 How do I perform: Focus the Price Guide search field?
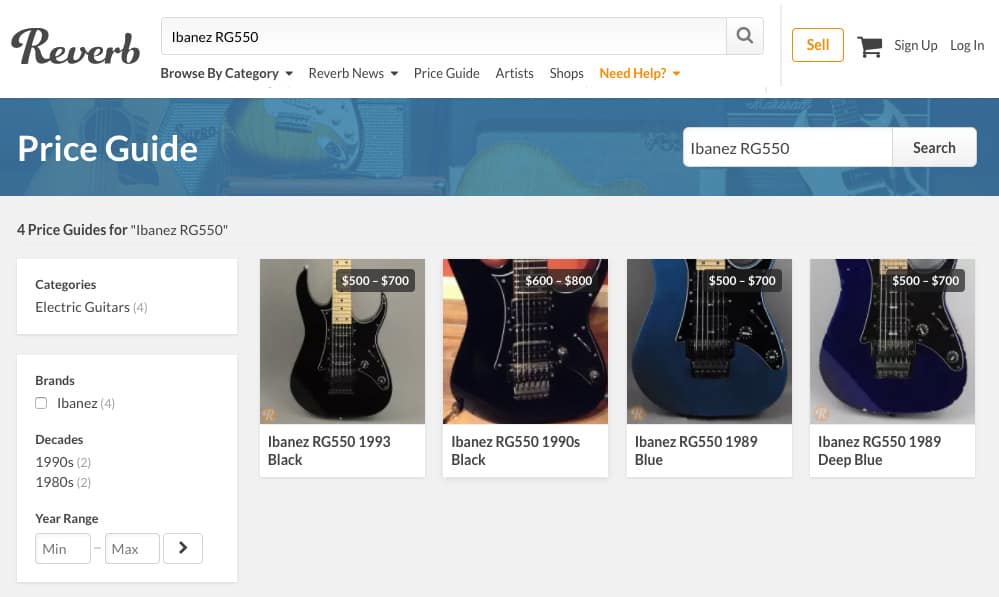[787, 147]
